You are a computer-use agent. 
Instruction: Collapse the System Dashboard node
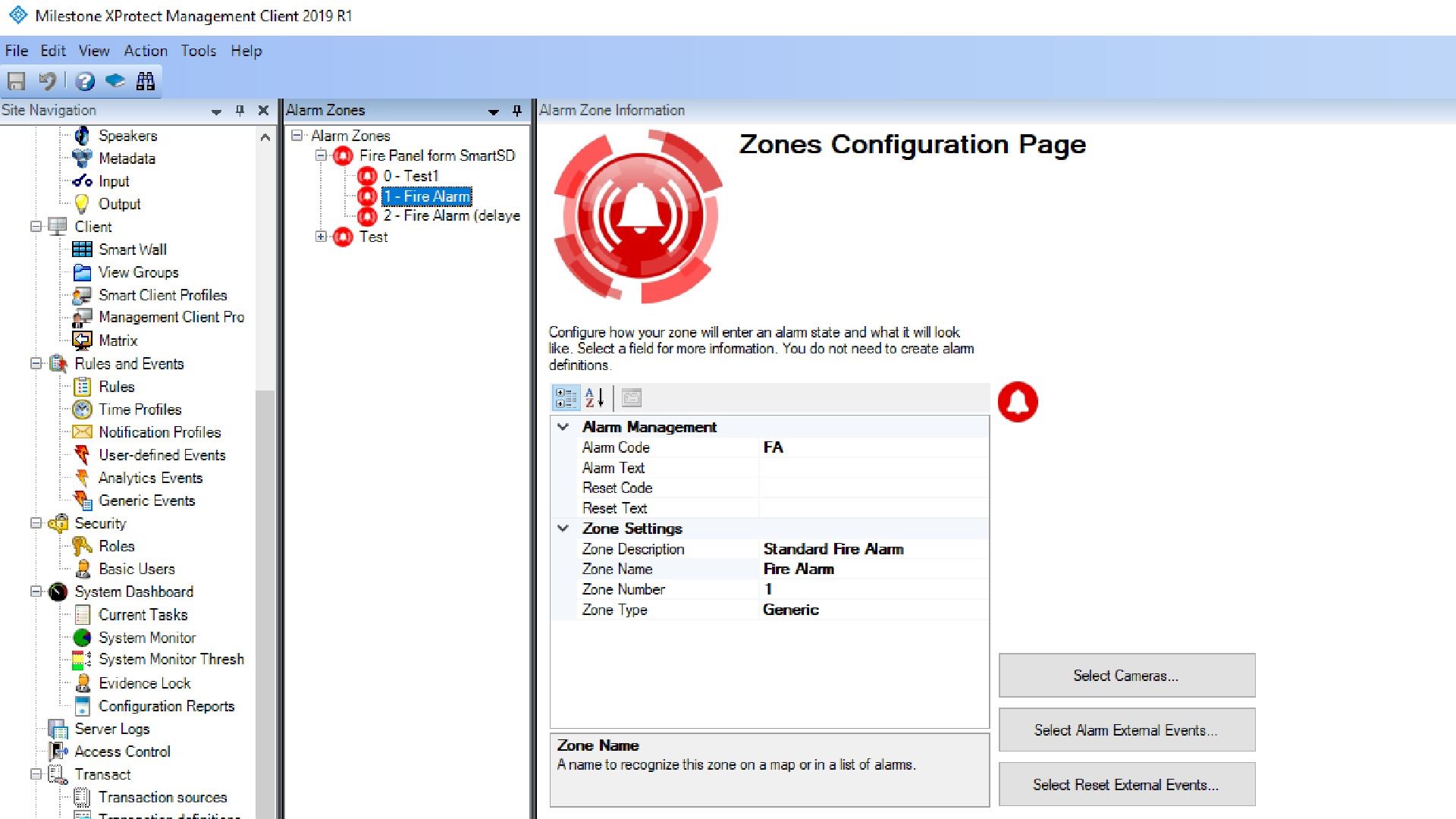(35, 591)
